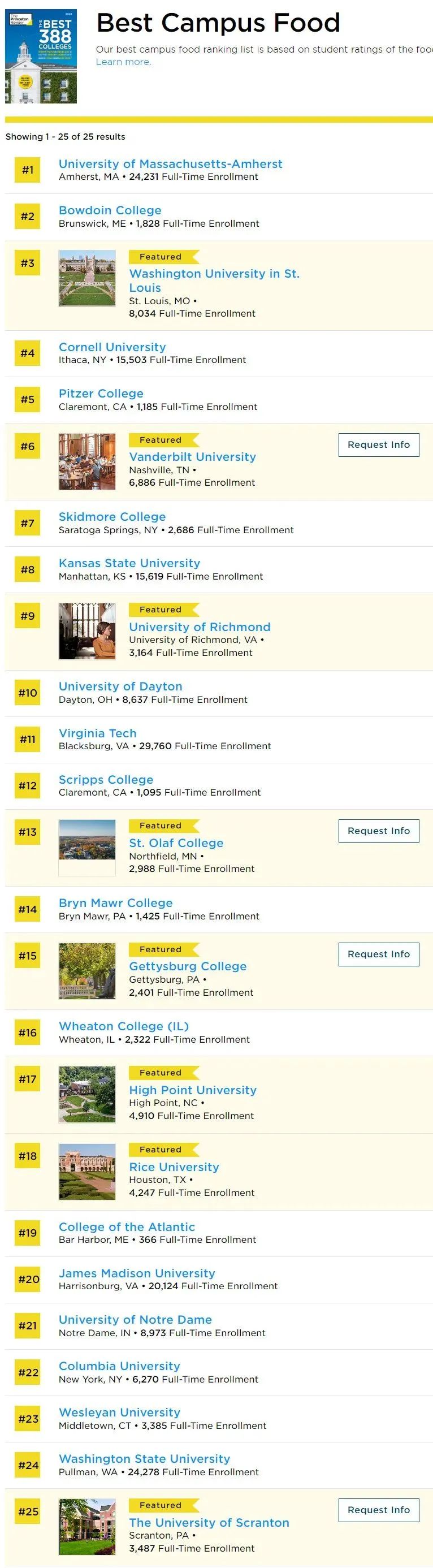This screenshot has height=1568, width=433.
Task: Open Skidmore College listing
Action: 112,517
